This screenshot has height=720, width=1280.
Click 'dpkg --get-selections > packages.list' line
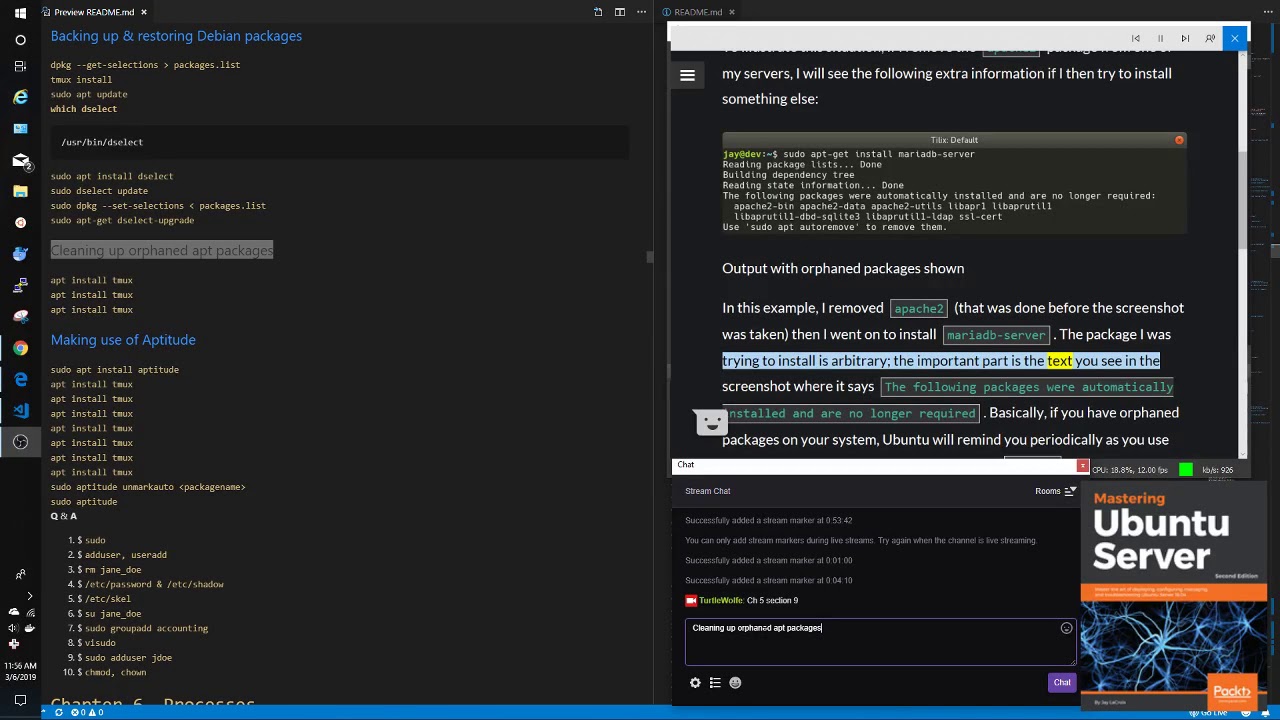tap(145, 65)
